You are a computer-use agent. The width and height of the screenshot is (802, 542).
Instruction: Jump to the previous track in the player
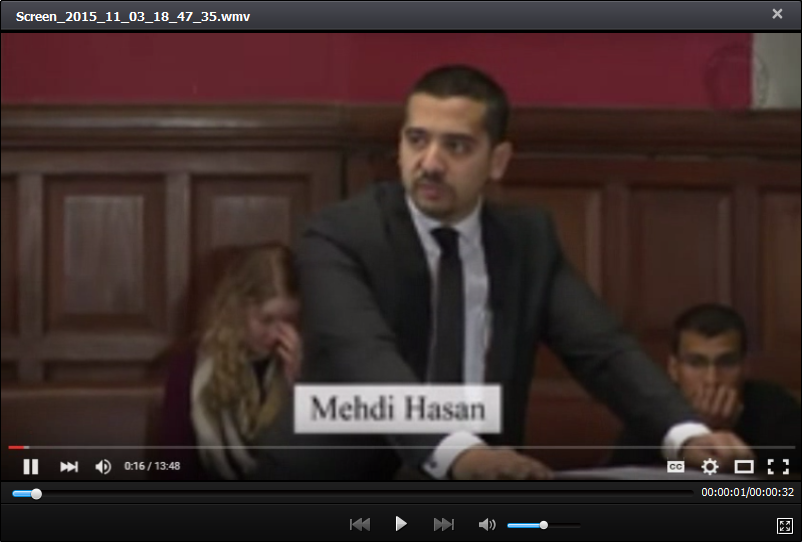360,524
